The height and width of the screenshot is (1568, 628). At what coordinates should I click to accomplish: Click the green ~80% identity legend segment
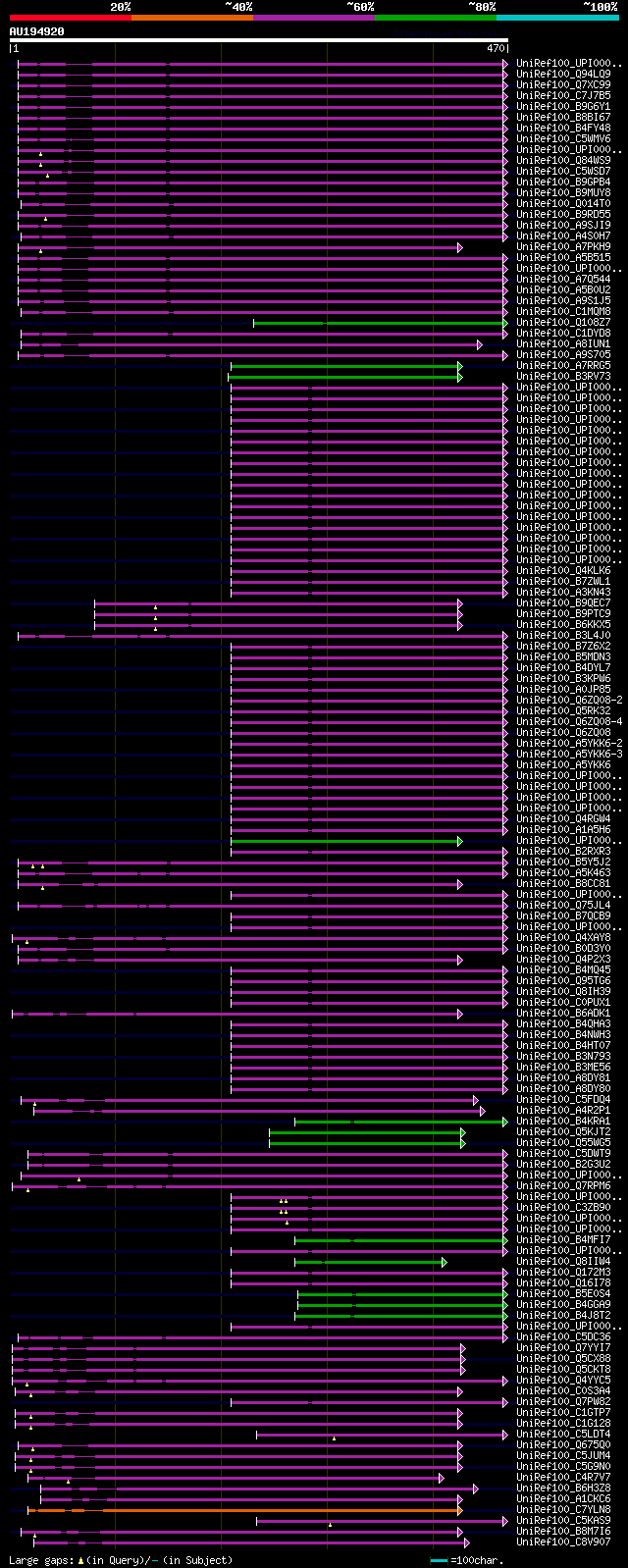[x=436, y=18]
